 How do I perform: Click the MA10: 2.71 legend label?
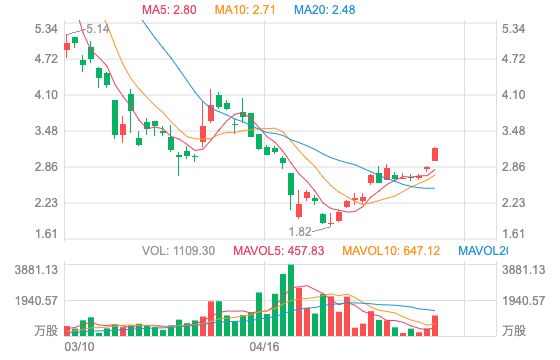pos(245,10)
